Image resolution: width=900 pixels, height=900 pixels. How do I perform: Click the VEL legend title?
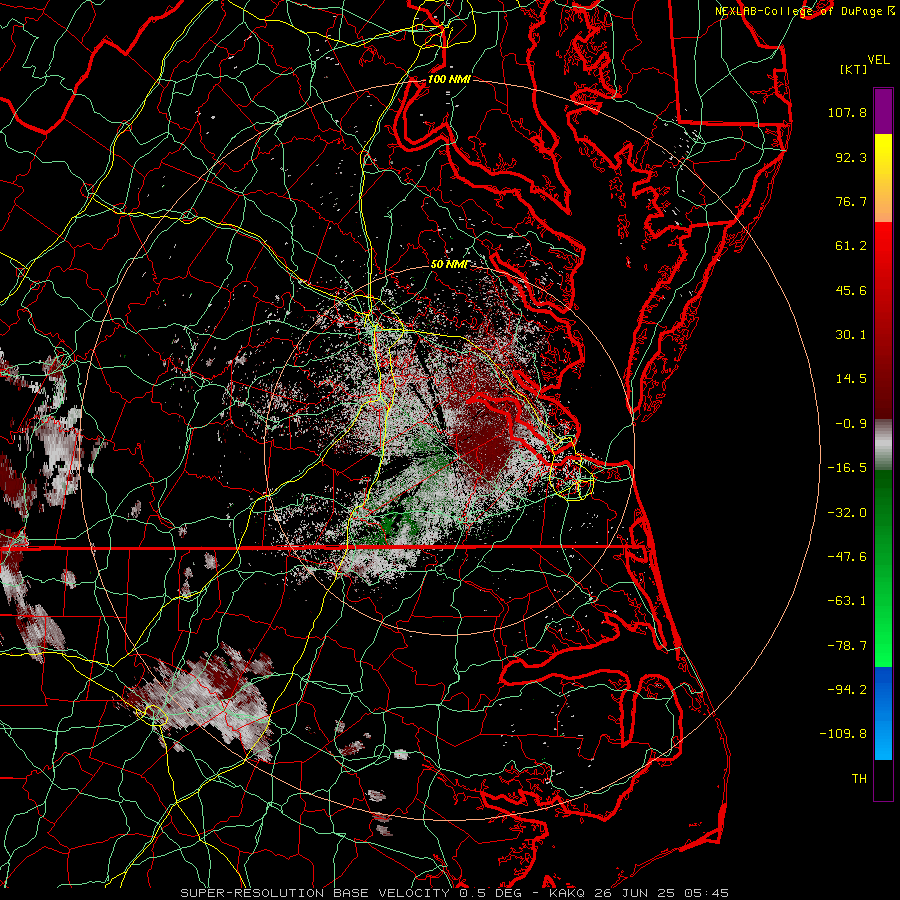point(878,60)
